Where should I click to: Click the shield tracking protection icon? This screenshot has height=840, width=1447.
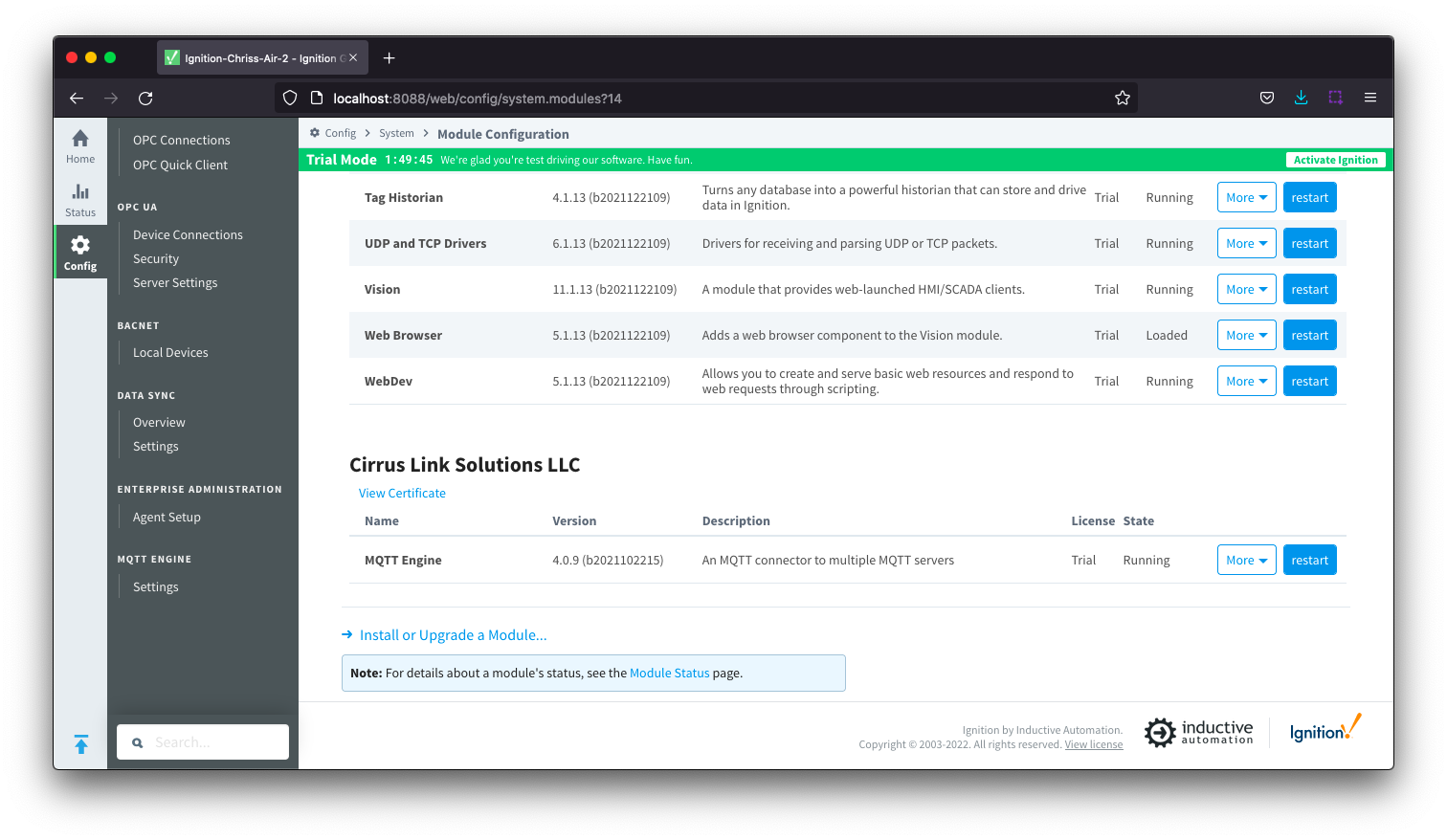290,98
